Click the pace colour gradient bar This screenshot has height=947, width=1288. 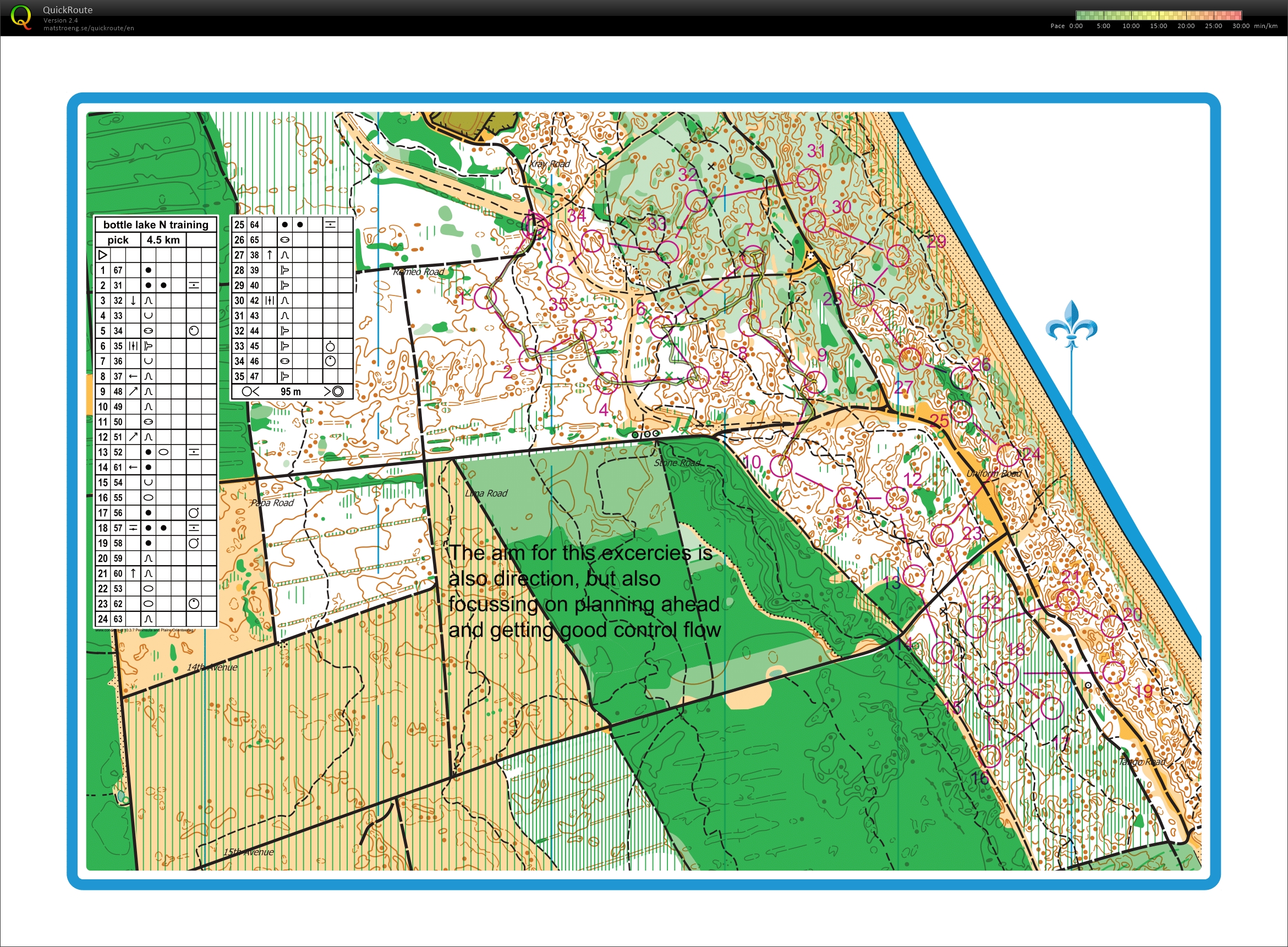1159,15
